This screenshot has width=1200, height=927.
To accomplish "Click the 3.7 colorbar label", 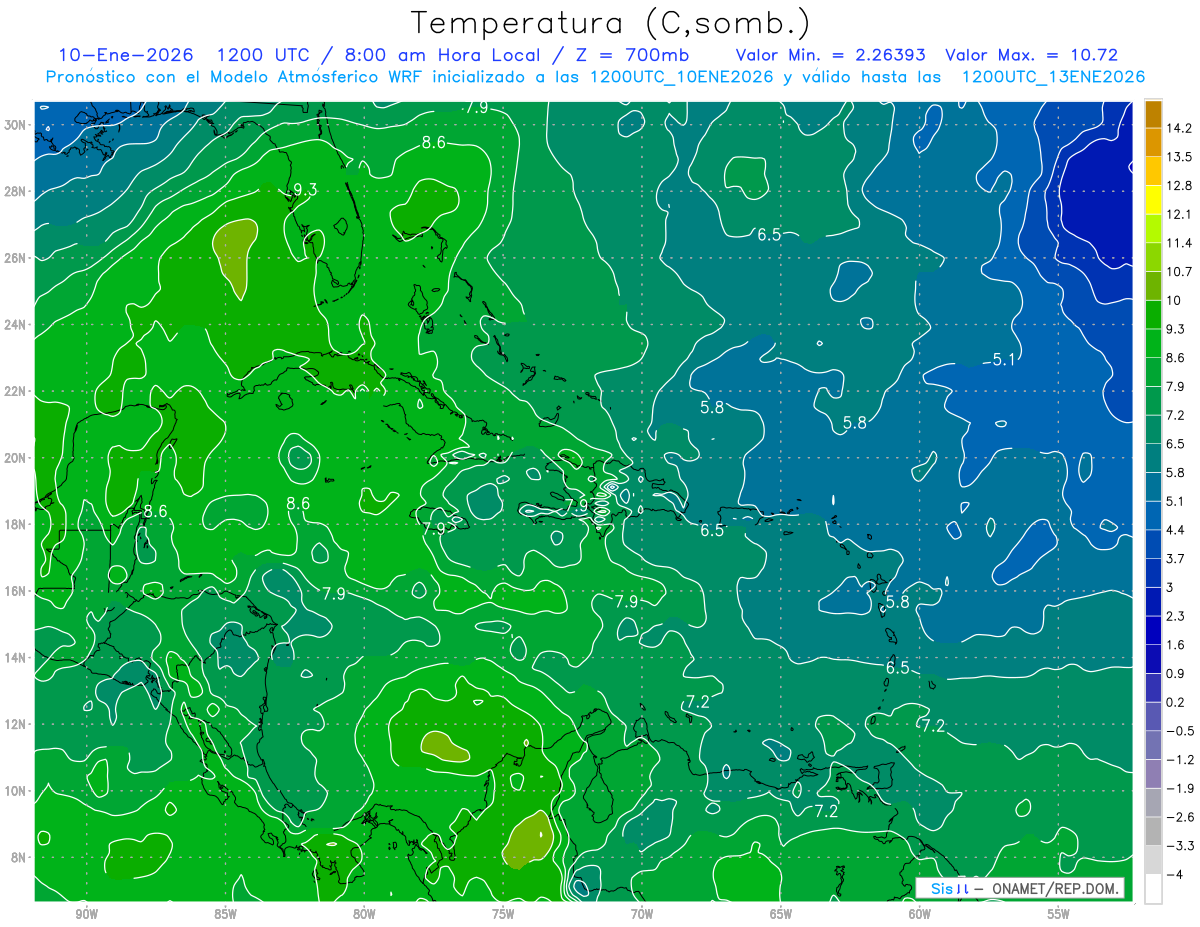I will click(x=1176, y=558).
